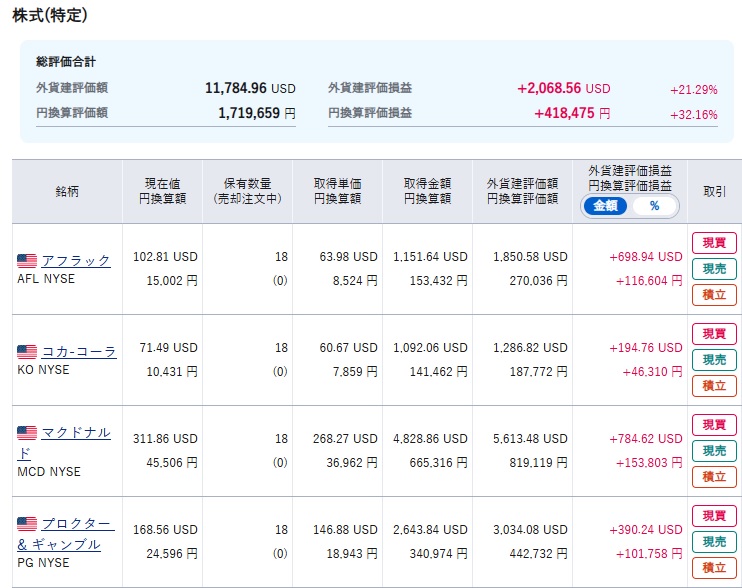Select PG acquisition amount 2,643.84 USD
The width and height of the screenshot is (742, 588).
[430, 529]
